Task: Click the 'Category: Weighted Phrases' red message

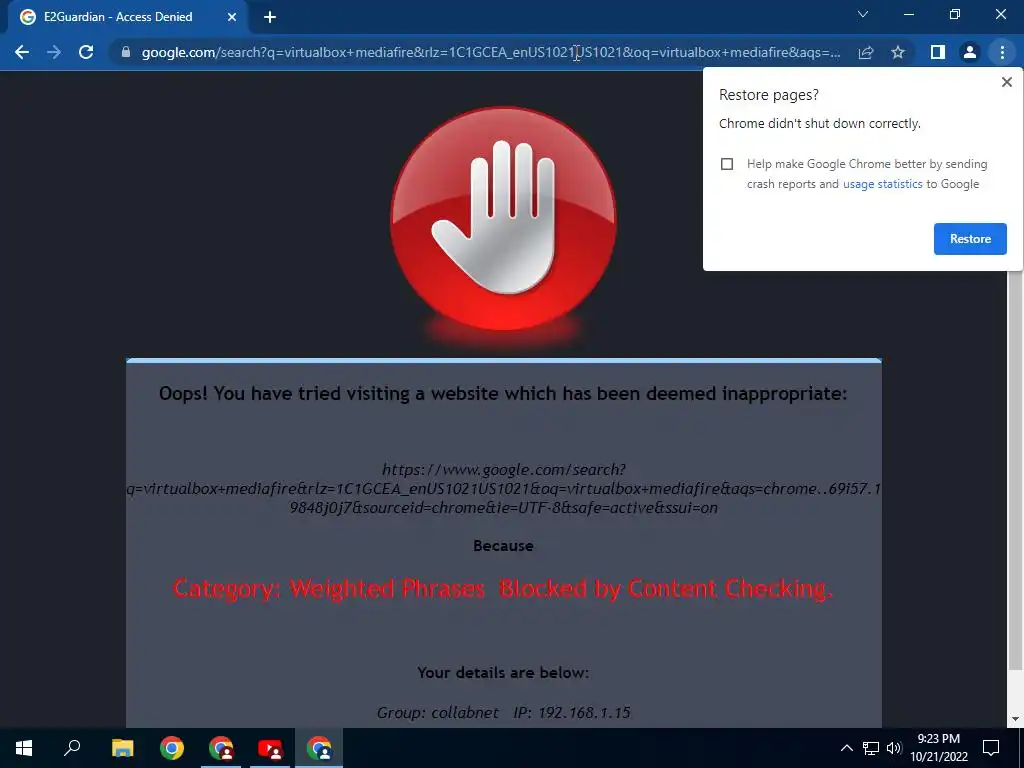Action: [503, 588]
